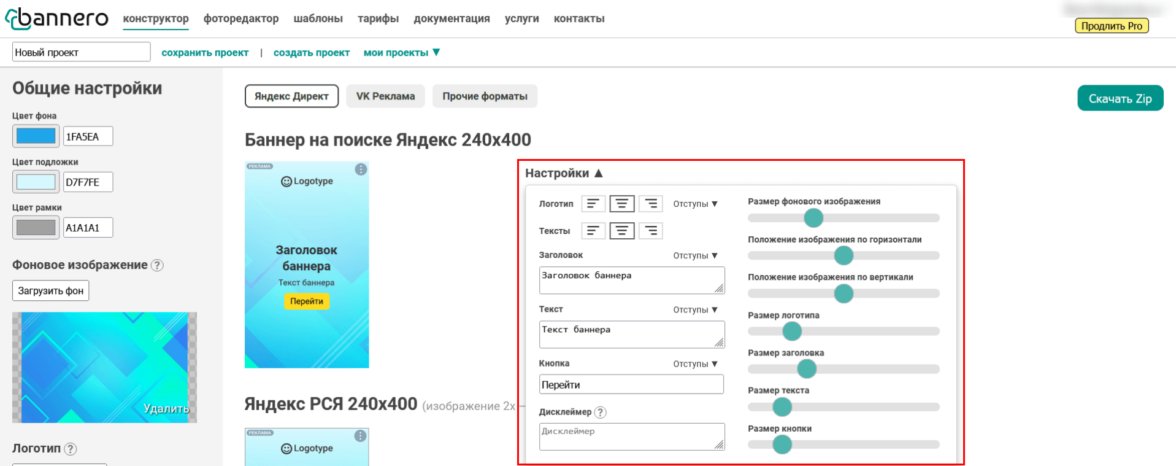Align banner texts to the left
The height and width of the screenshot is (466, 1176).
tap(595, 231)
